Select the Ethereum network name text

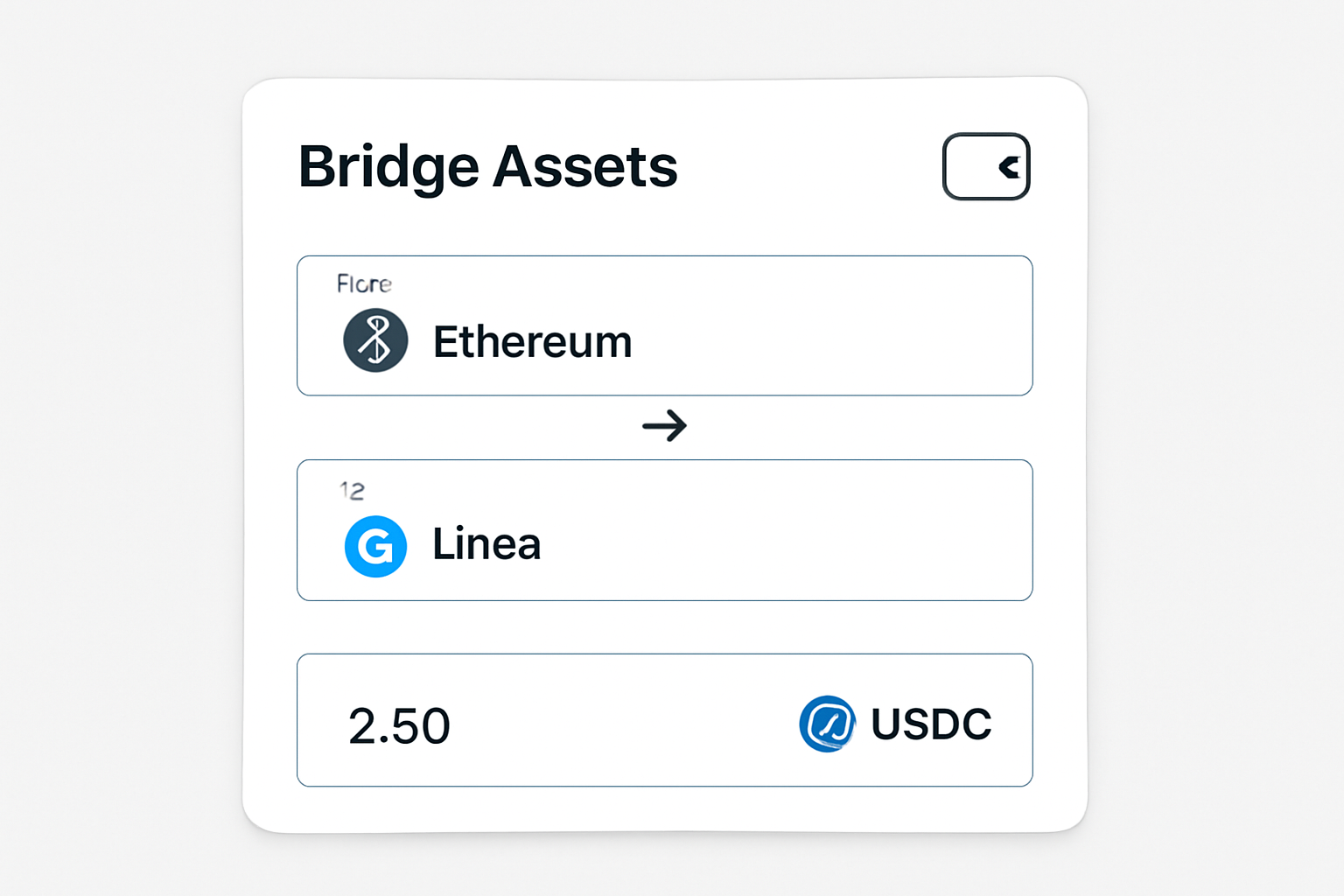click(x=532, y=341)
